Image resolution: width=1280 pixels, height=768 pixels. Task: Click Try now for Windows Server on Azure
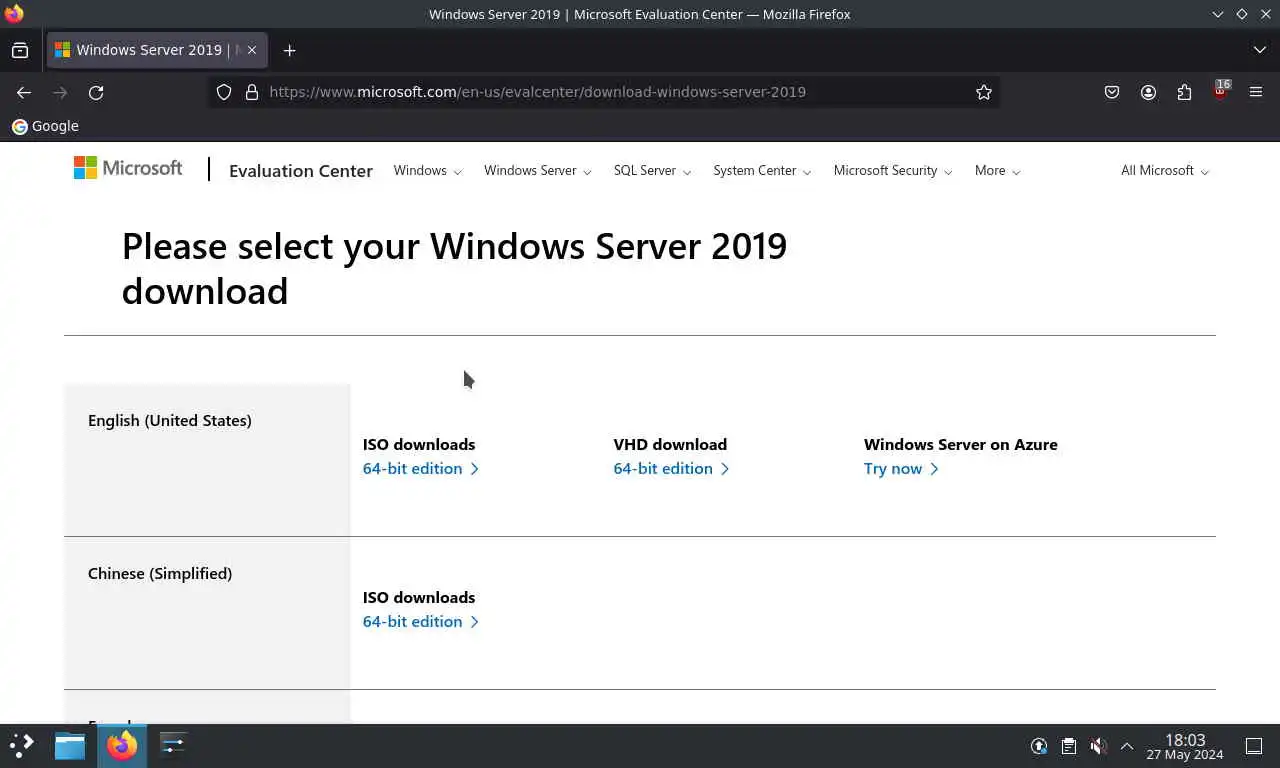(x=901, y=469)
